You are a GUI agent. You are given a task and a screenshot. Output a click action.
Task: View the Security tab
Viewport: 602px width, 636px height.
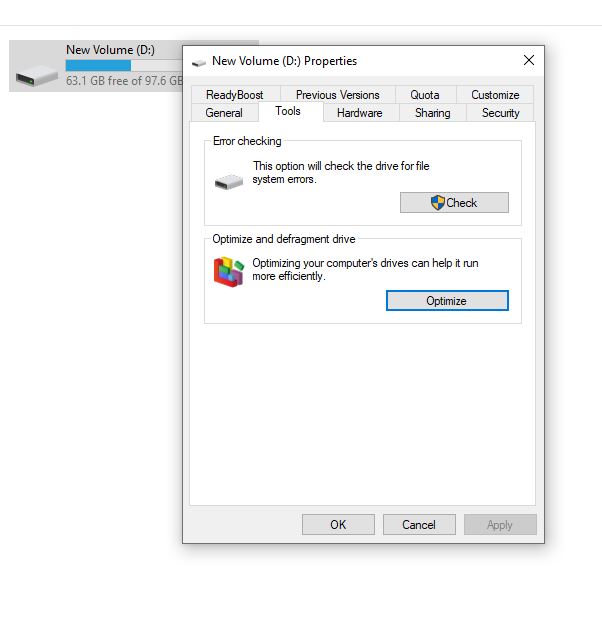click(x=500, y=113)
